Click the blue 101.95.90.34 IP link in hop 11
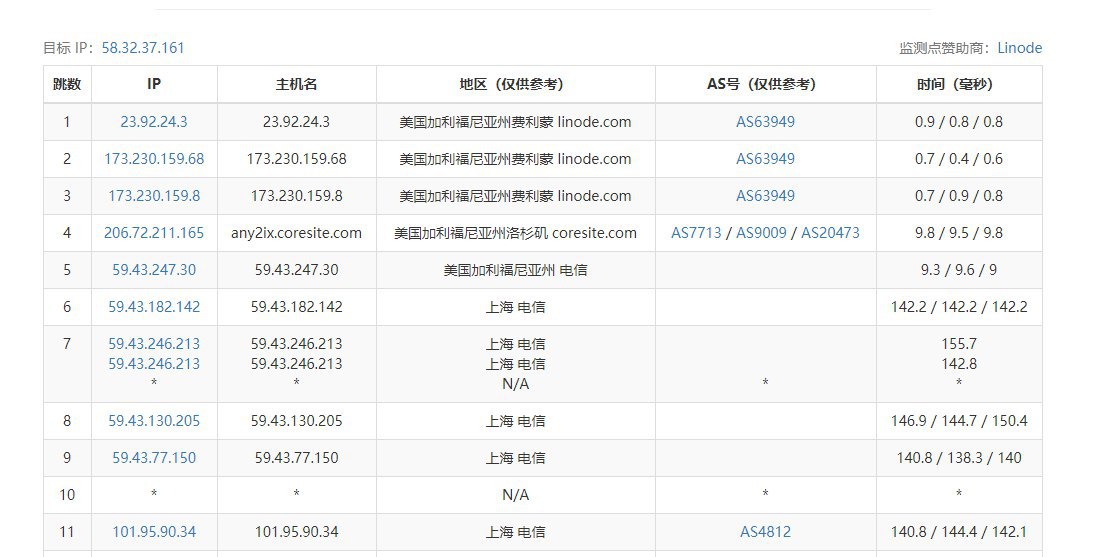1109x557 pixels. (x=154, y=532)
